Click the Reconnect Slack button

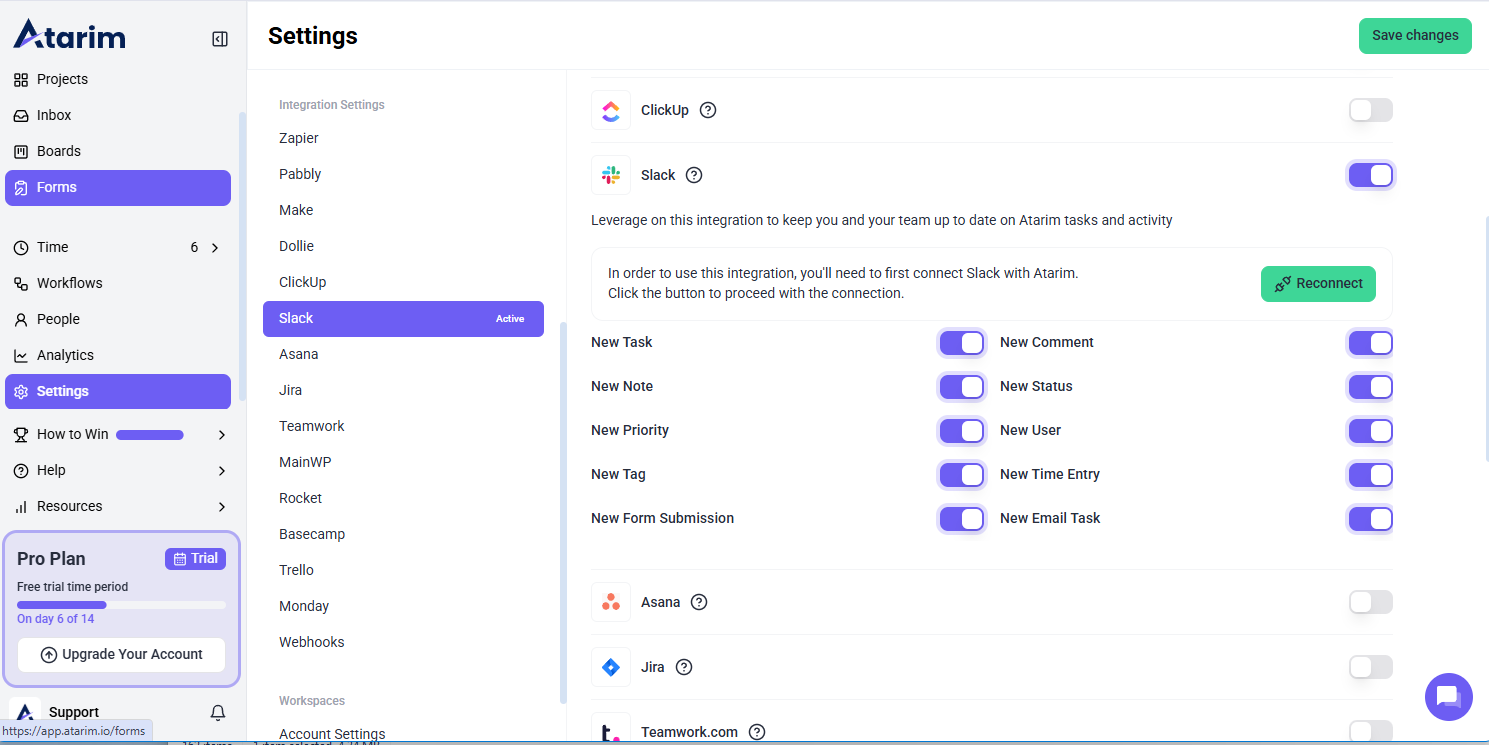(x=1318, y=284)
